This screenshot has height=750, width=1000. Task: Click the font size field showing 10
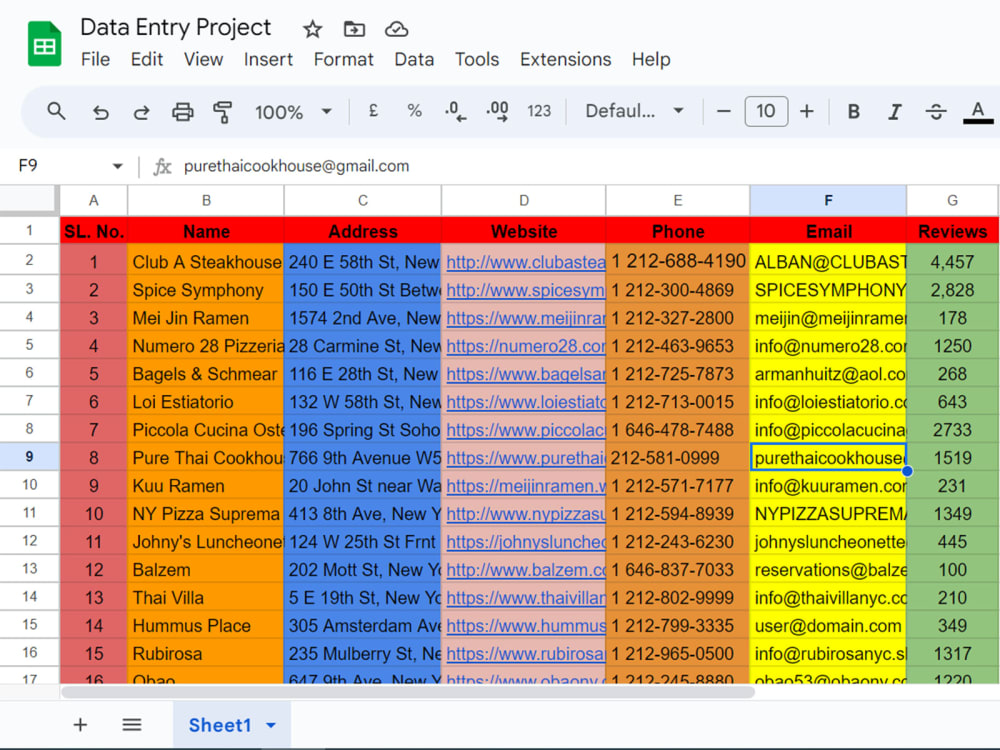click(x=766, y=112)
